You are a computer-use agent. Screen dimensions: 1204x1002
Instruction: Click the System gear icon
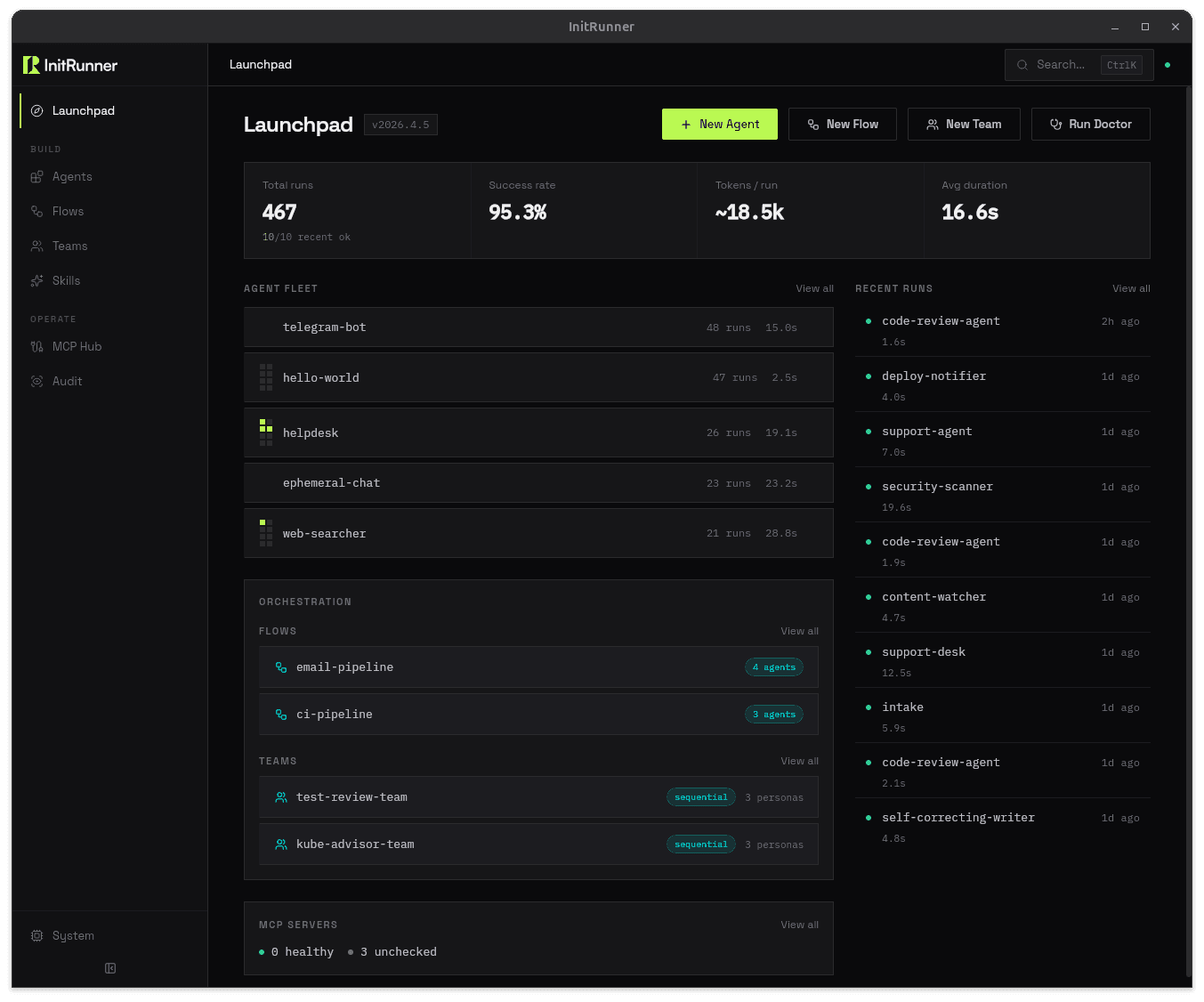pos(37,936)
